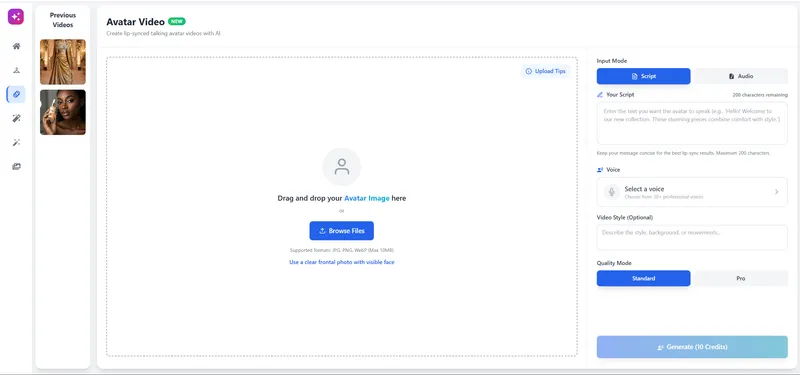Switch input mode to Script
Viewport: 800px width, 375px height.
[x=643, y=76]
